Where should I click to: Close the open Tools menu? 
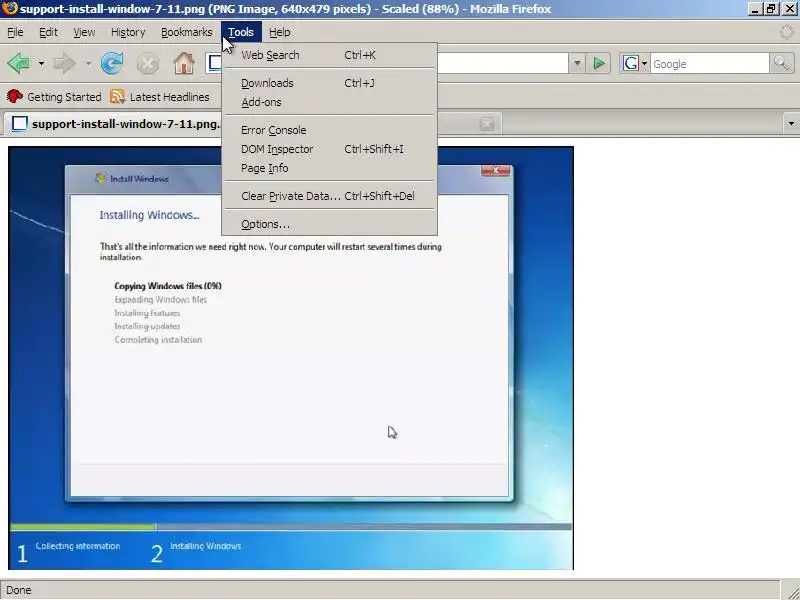click(x=241, y=32)
